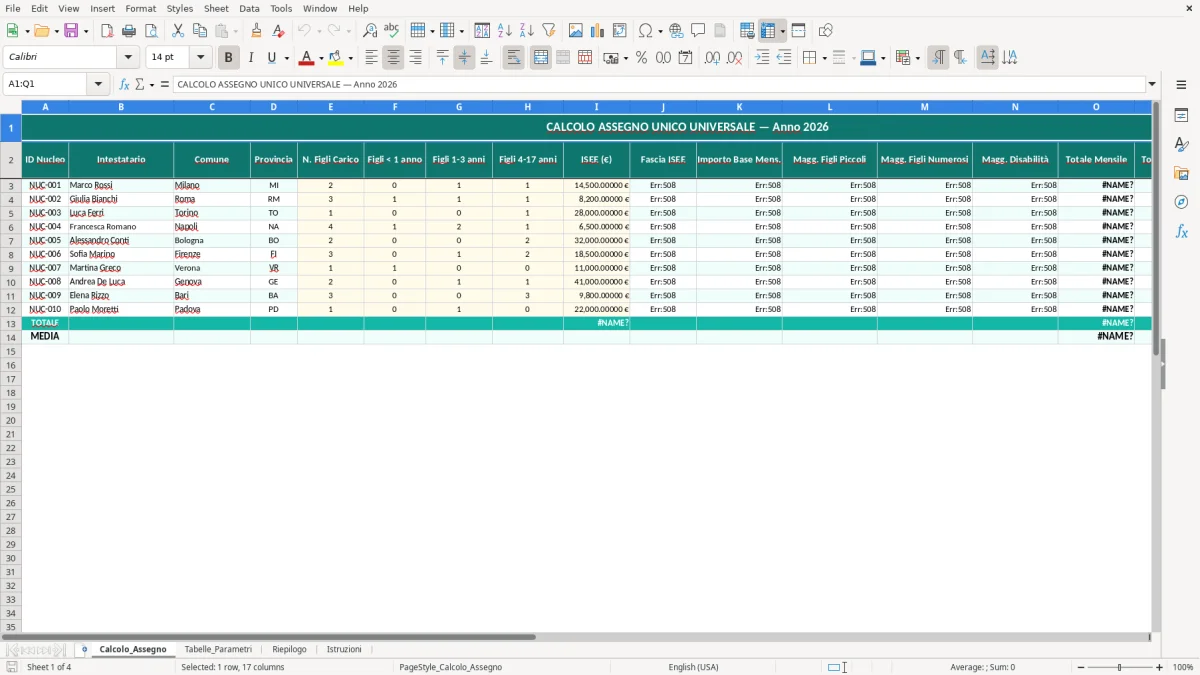Open the sidebar Gallery icon
1200x675 pixels.
1181,174
